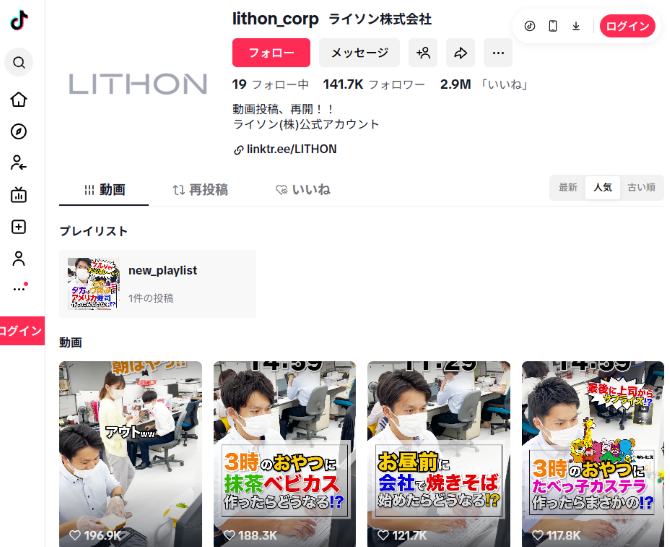The width and height of the screenshot is (670, 547).
Task: Click the upload plus icon in sidebar
Action: coord(19,227)
